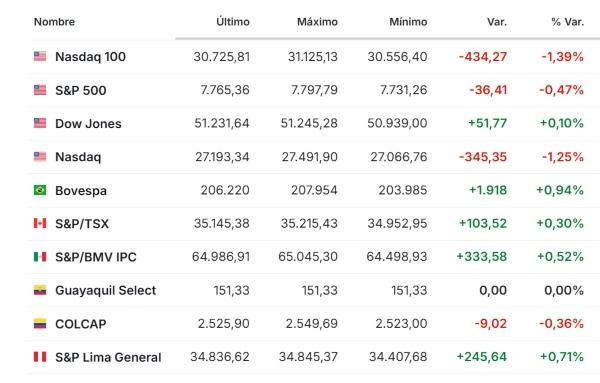Click the Ecuador flag beside Guayaquil Select
Viewport: 600px width, 383px height.
click(40, 290)
